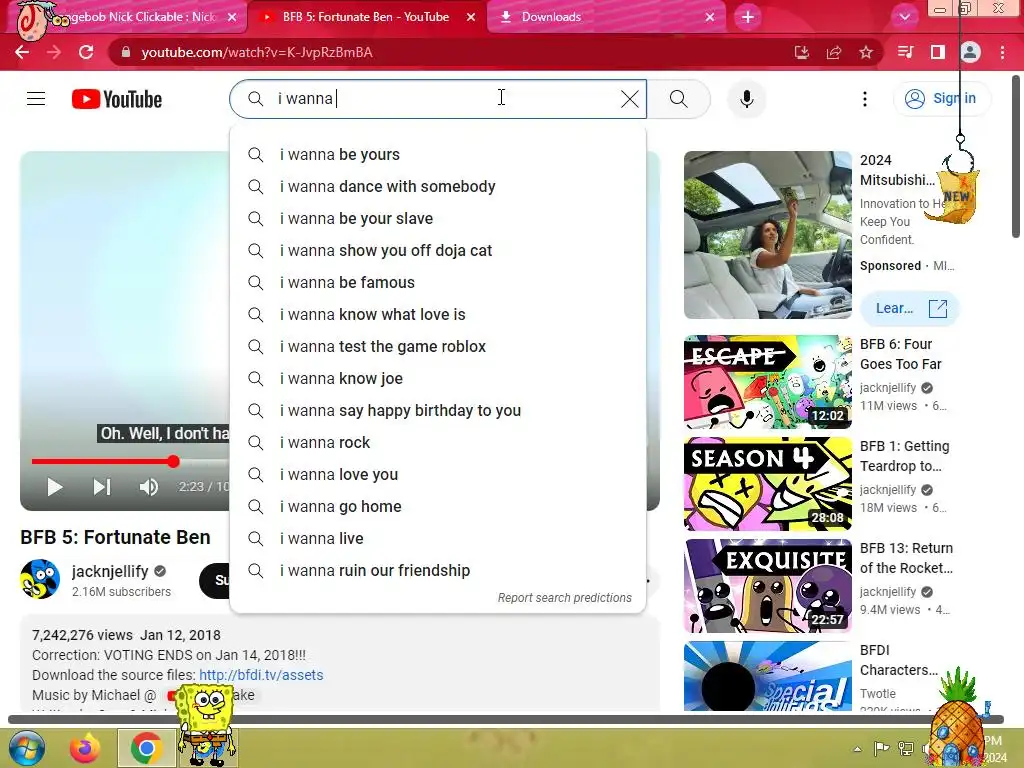Screen dimensions: 1024x768
Task: Select suggestion 'i wanna ruin our friendship'
Action: [438, 571]
